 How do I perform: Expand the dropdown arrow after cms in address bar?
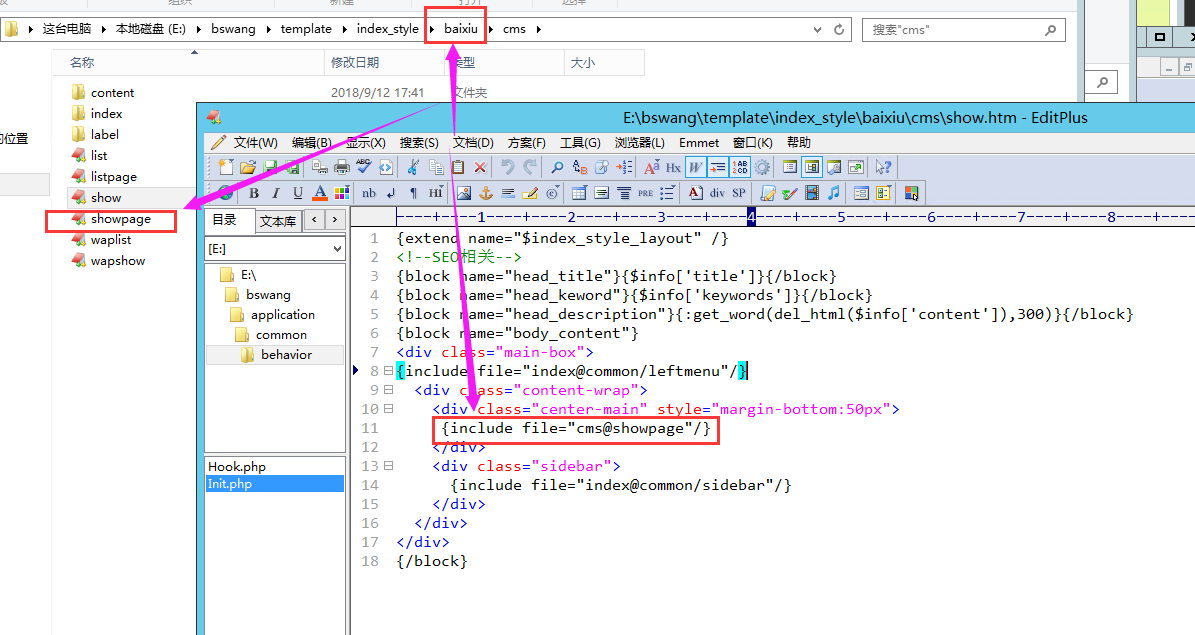[x=538, y=29]
